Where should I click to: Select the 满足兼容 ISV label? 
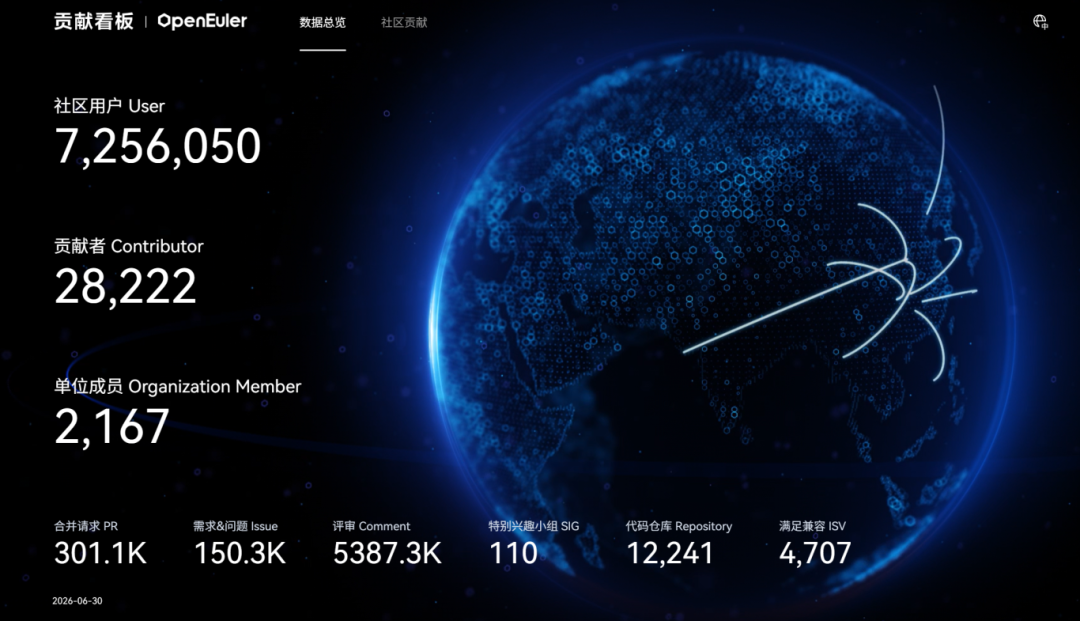[x=813, y=526]
